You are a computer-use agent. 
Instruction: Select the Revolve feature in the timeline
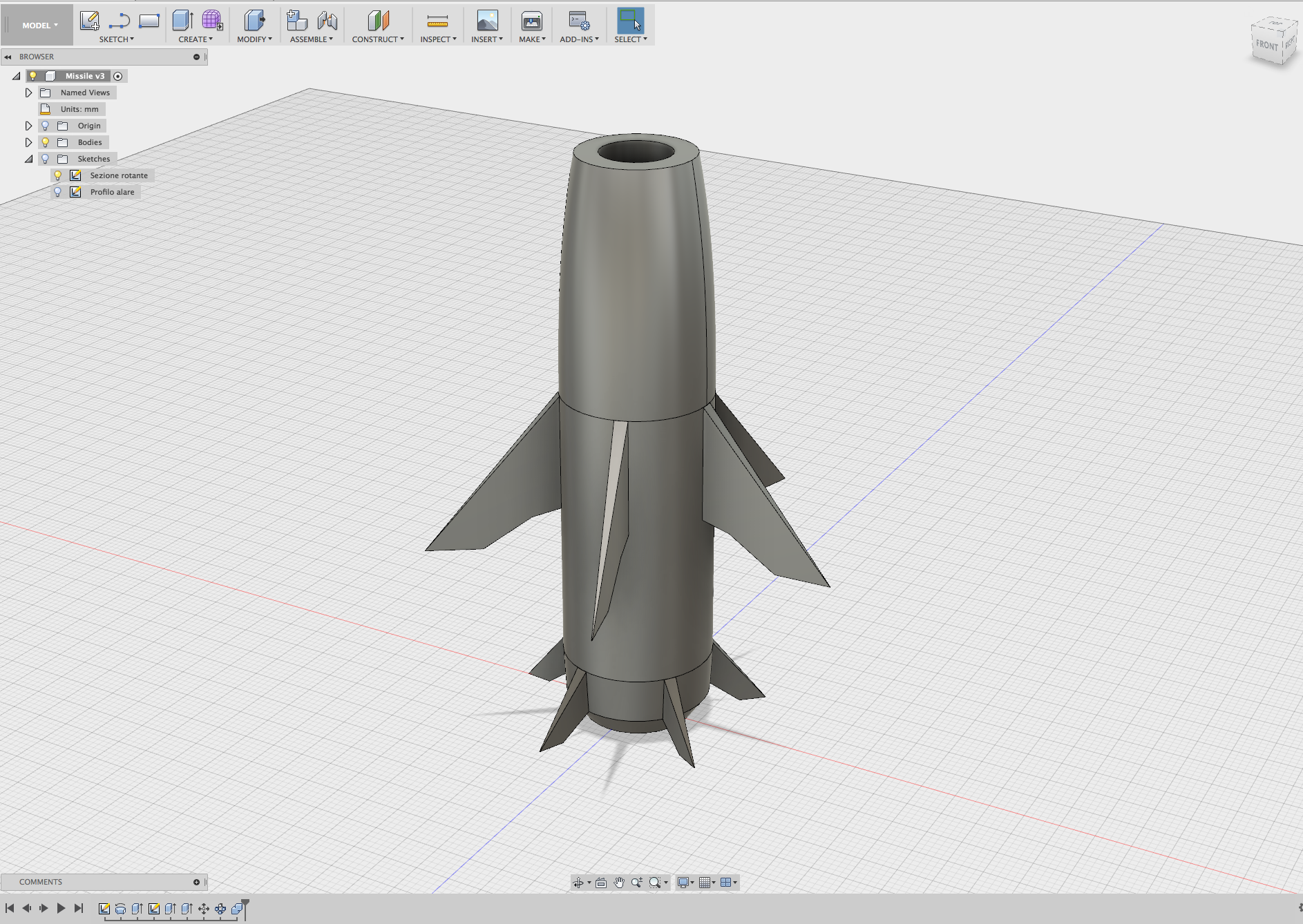coord(120,909)
